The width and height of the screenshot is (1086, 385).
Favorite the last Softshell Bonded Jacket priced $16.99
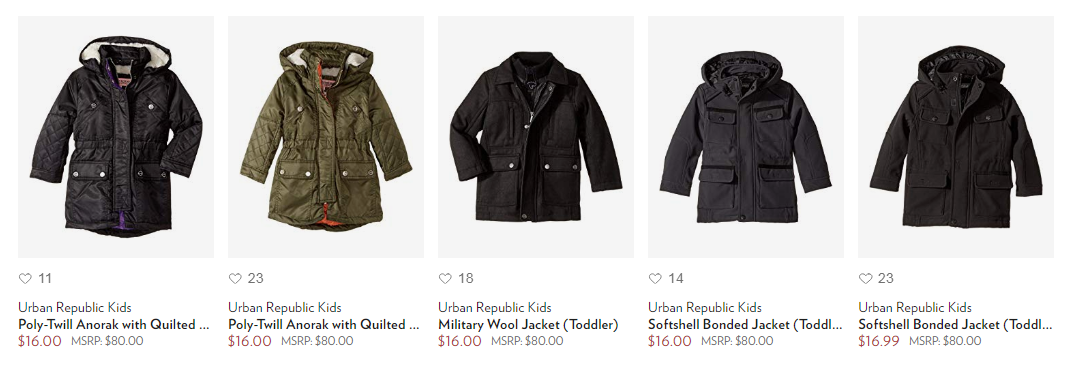[x=865, y=278]
